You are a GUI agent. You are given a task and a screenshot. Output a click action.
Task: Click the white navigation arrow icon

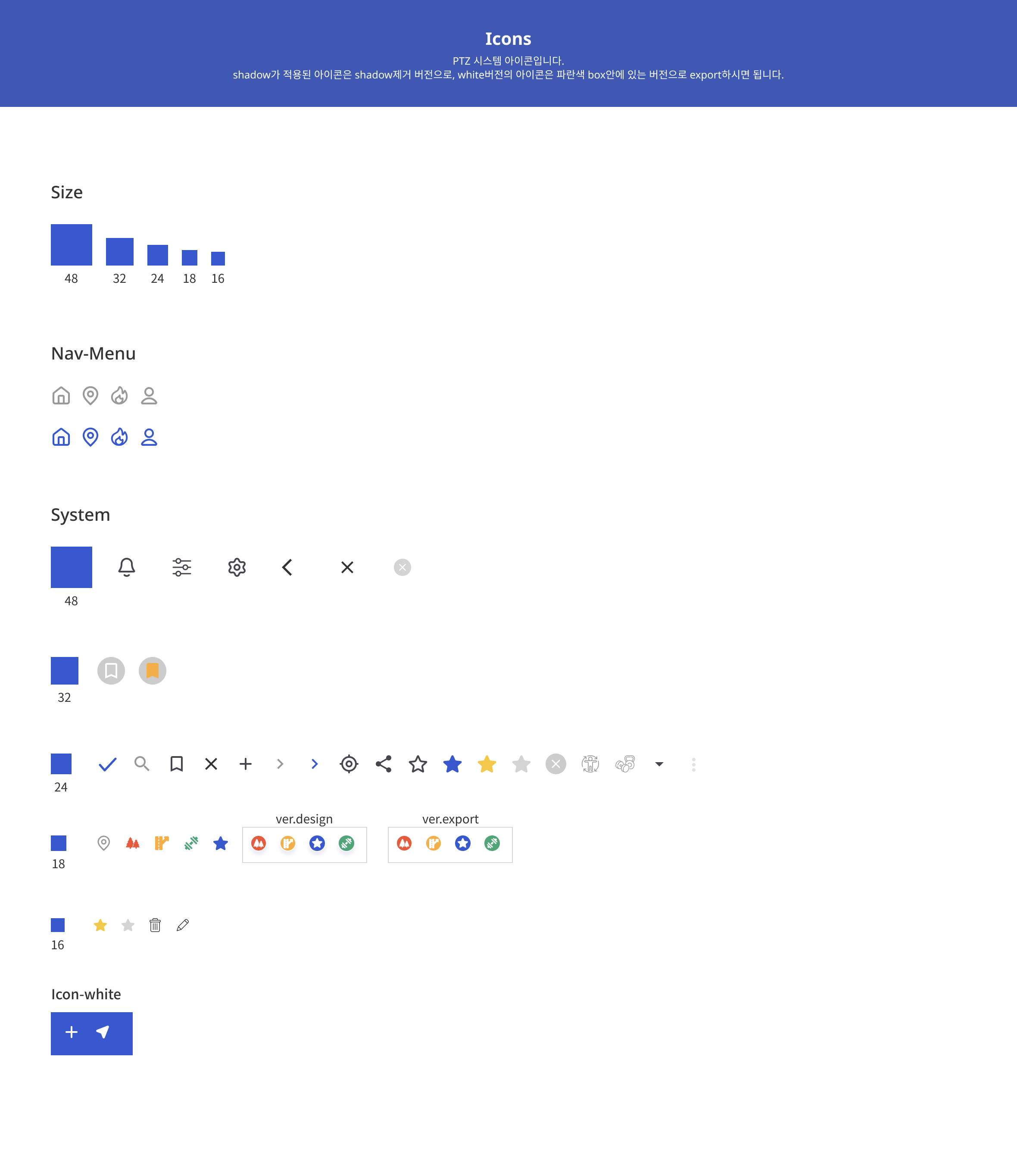click(103, 1032)
